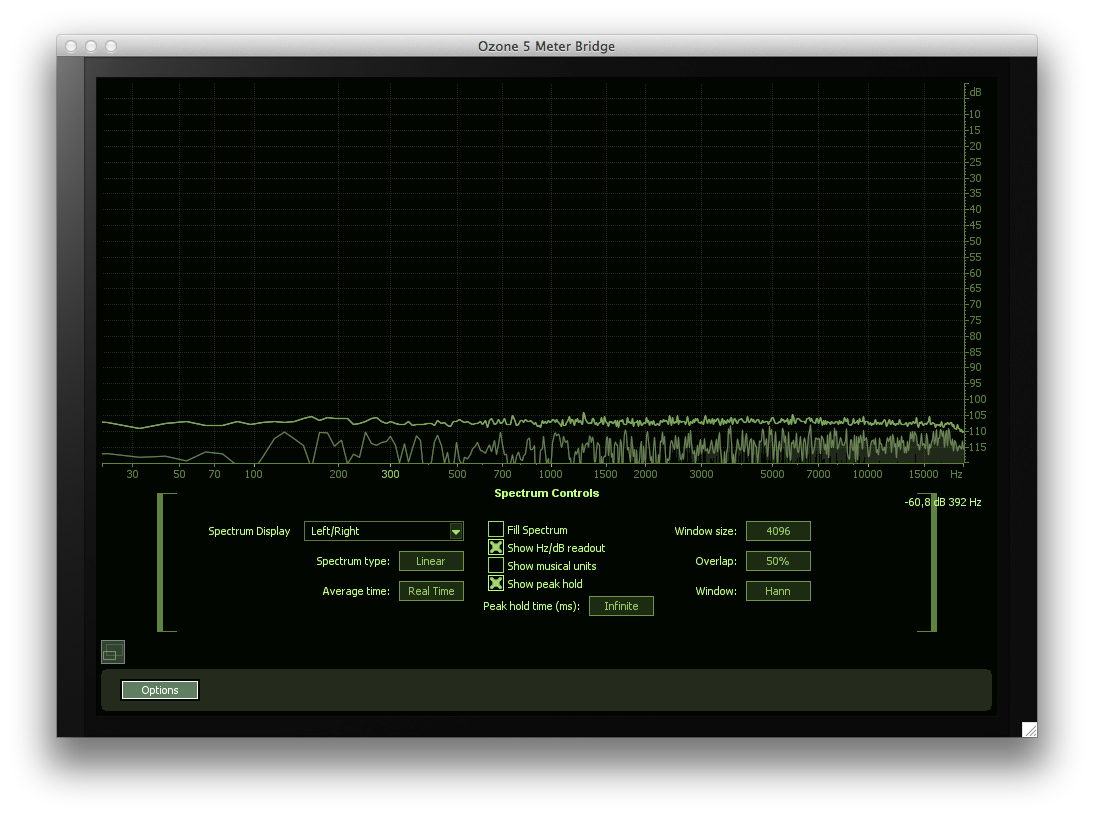Check the Show musical units box
This screenshot has height=816, width=1094.
click(x=496, y=566)
